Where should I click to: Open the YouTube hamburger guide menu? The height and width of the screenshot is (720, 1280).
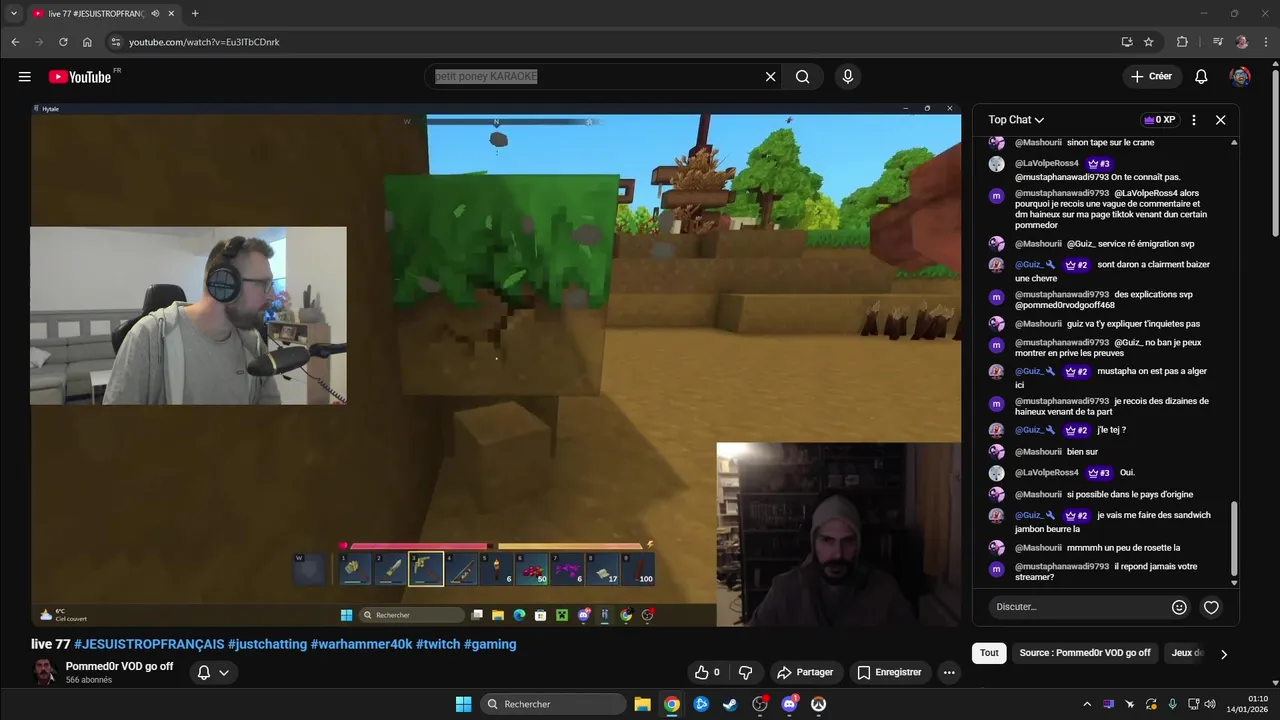(24, 77)
